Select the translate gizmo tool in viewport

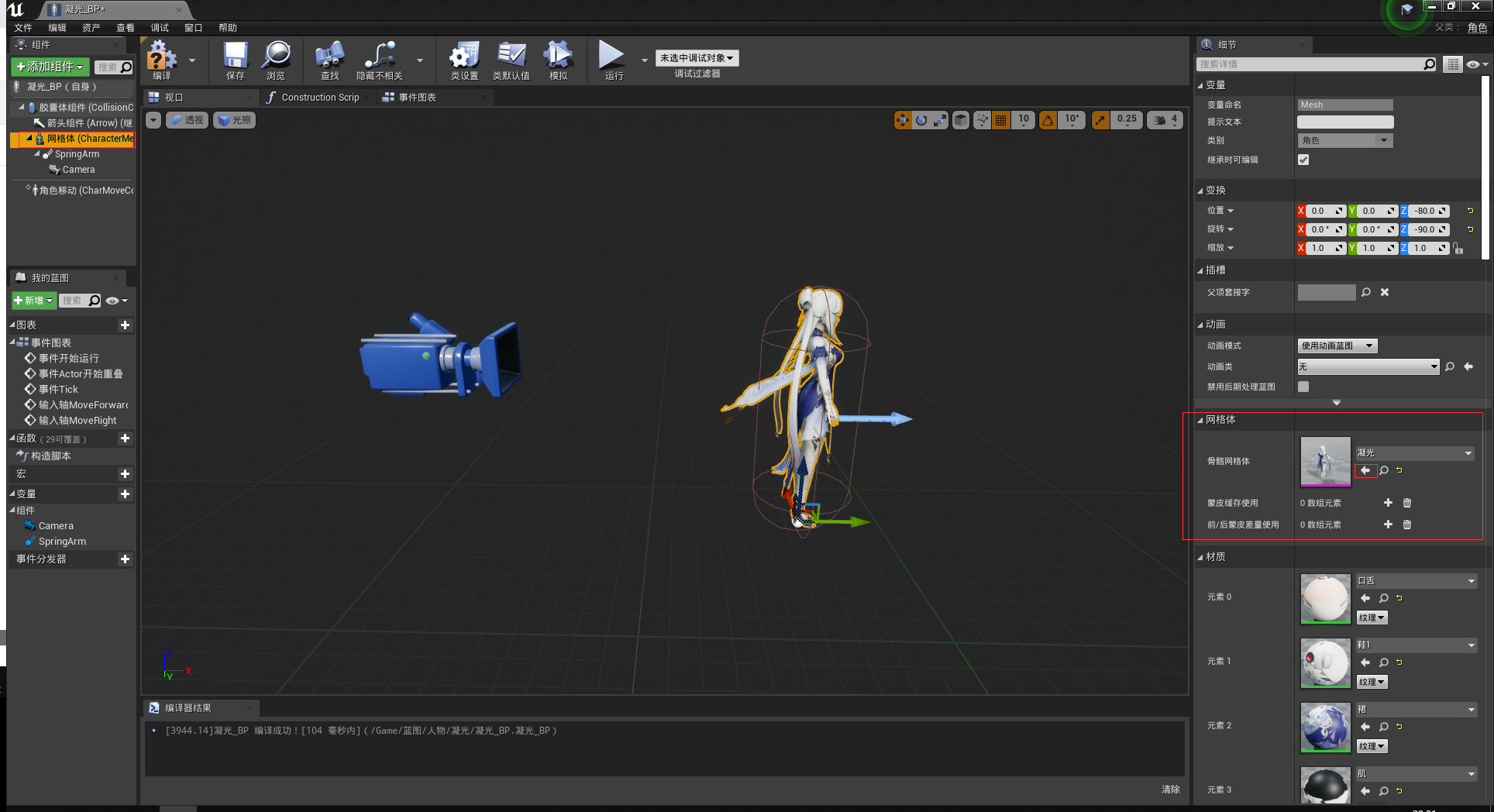tap(902, 120)
